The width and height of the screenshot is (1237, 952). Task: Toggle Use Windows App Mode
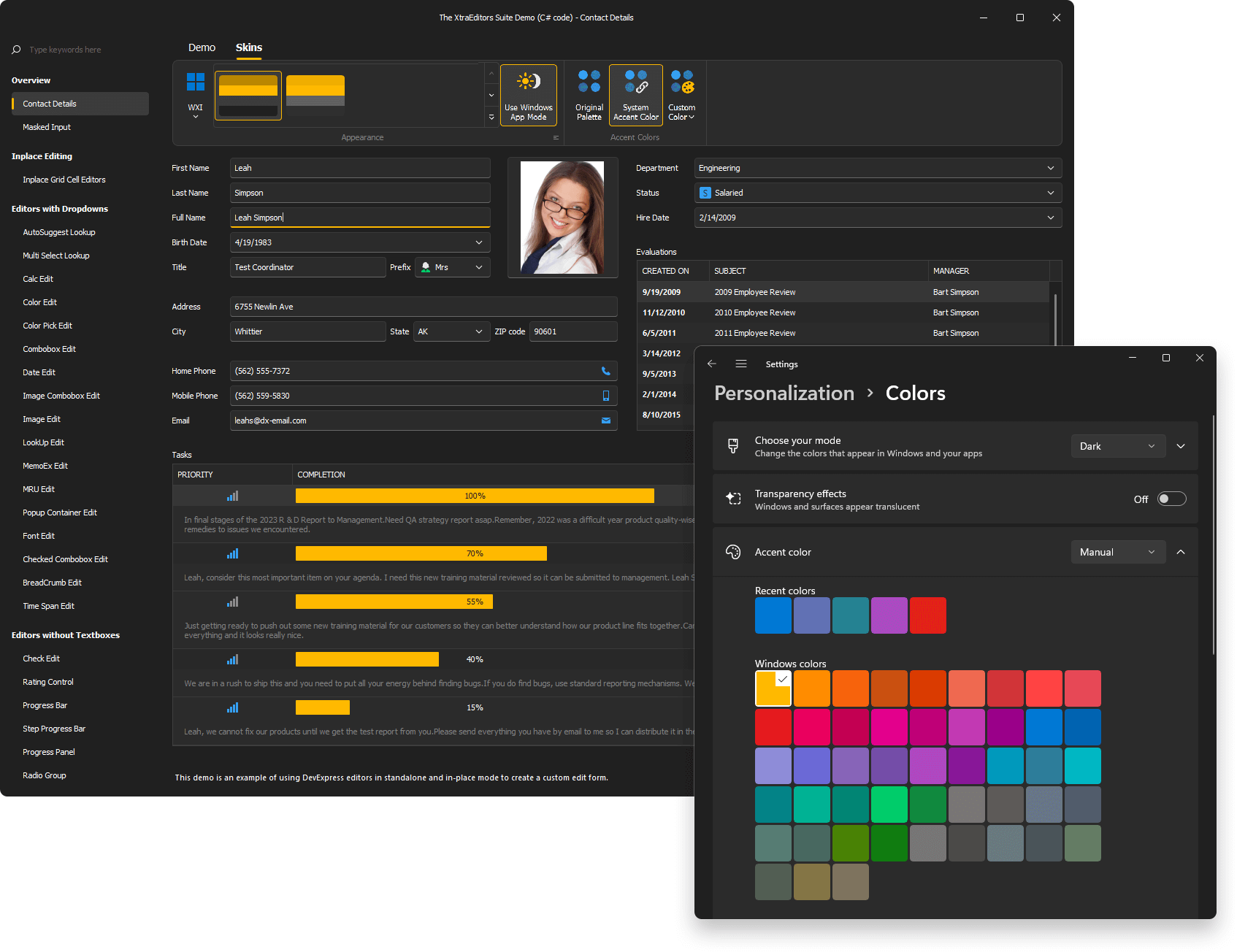[x=529, y=95]
